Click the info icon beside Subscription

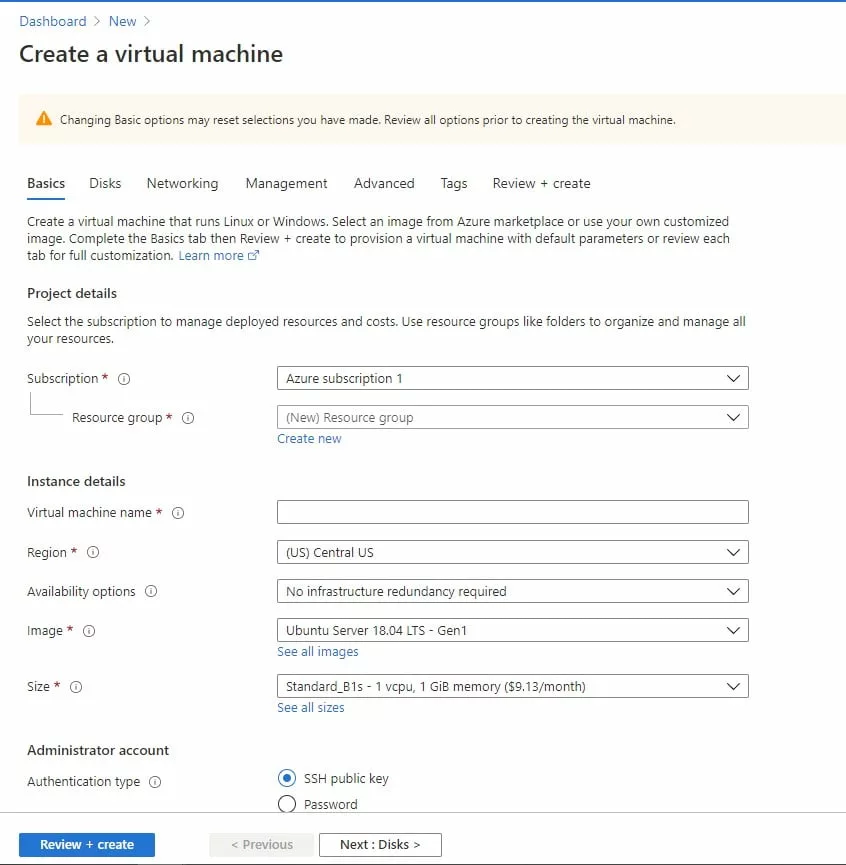coord(125,379)
